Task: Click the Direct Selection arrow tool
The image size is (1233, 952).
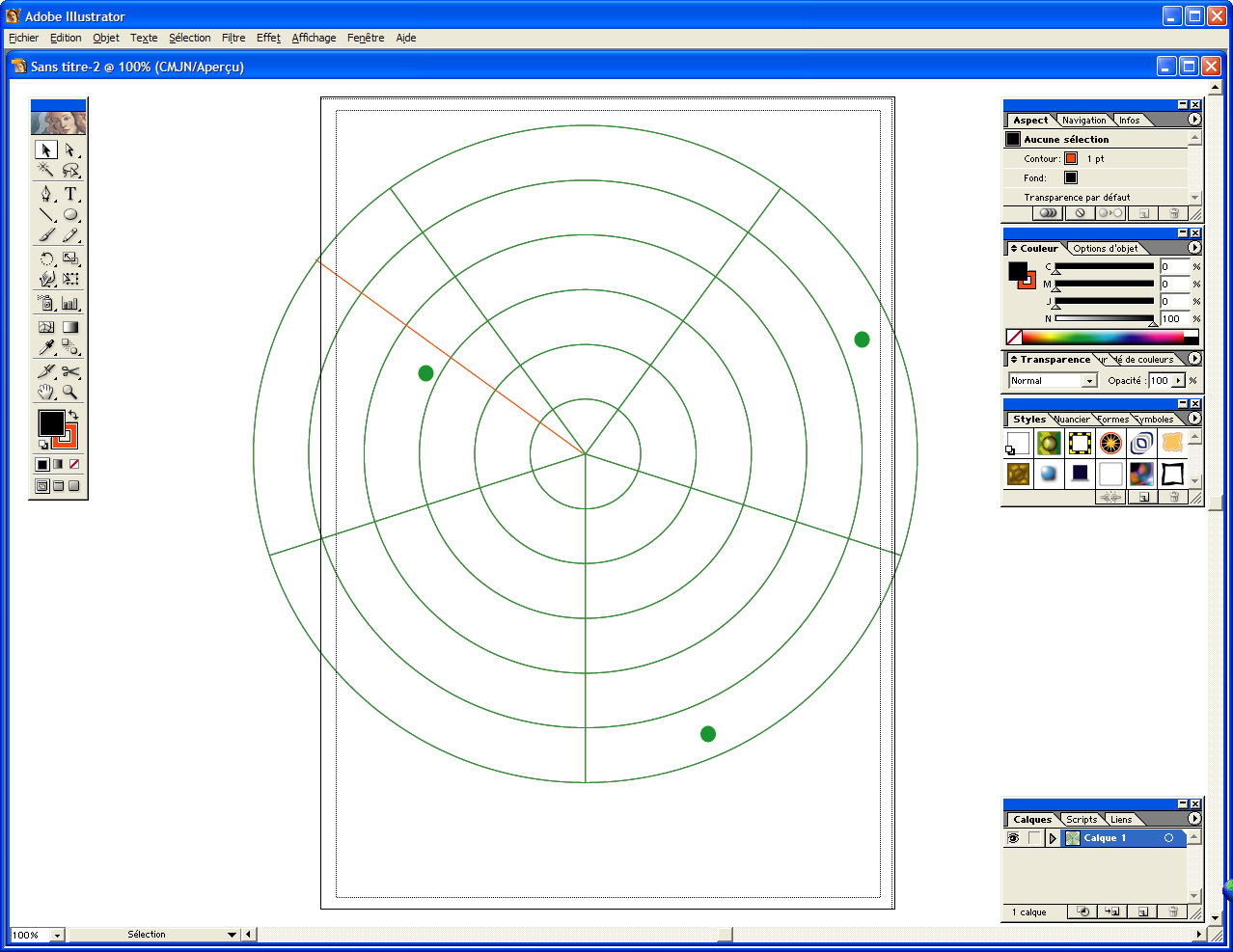Action: (70, 150)
